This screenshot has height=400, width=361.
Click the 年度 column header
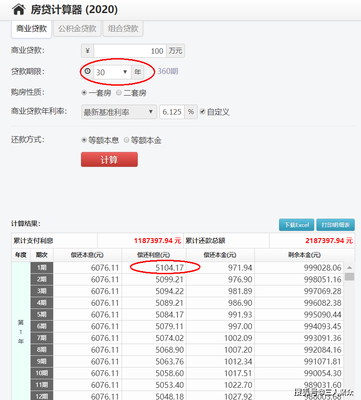(21, 255)
